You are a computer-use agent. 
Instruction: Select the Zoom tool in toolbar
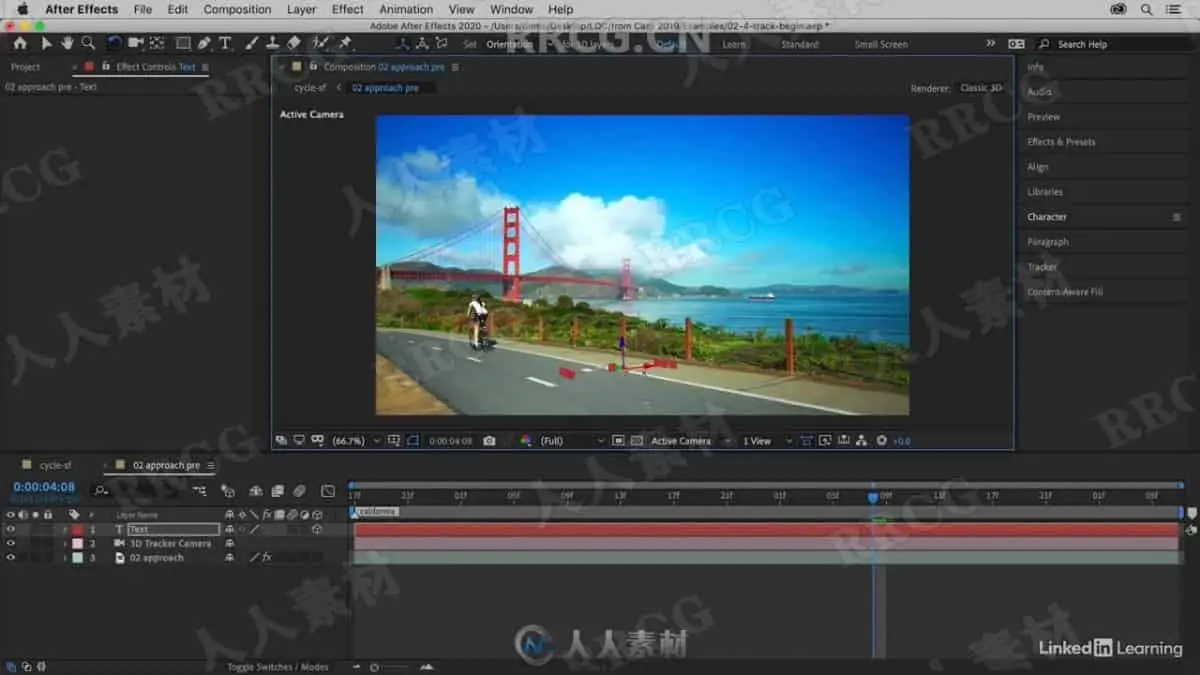pos(88,43)
